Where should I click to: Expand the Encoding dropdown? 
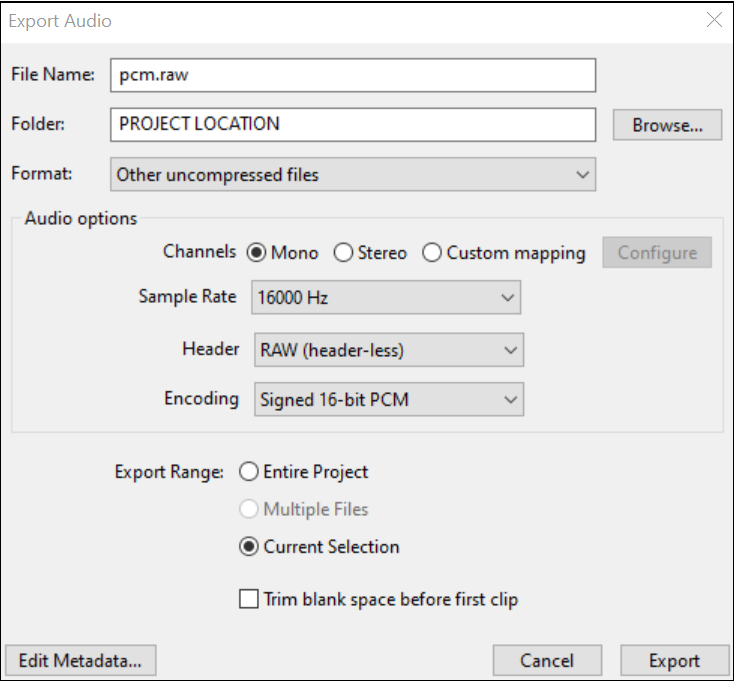point(389,400)
